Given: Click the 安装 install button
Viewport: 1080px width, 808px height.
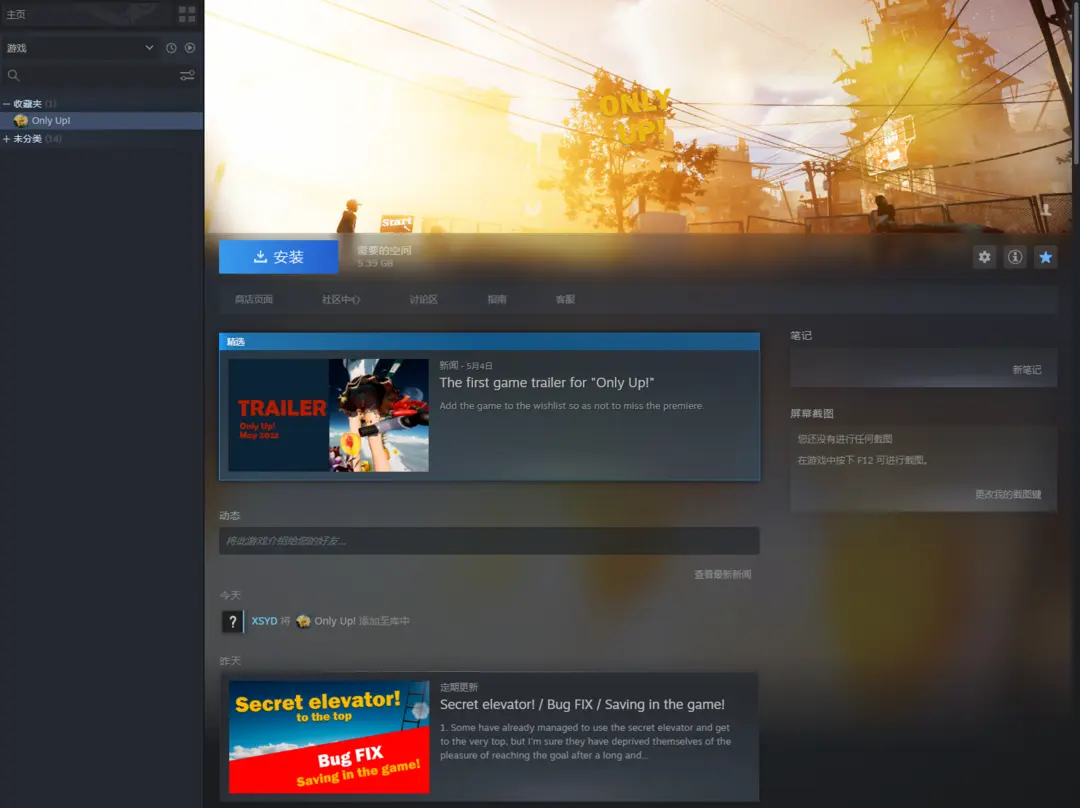Looking at the screenshot, I should (278, 257).
